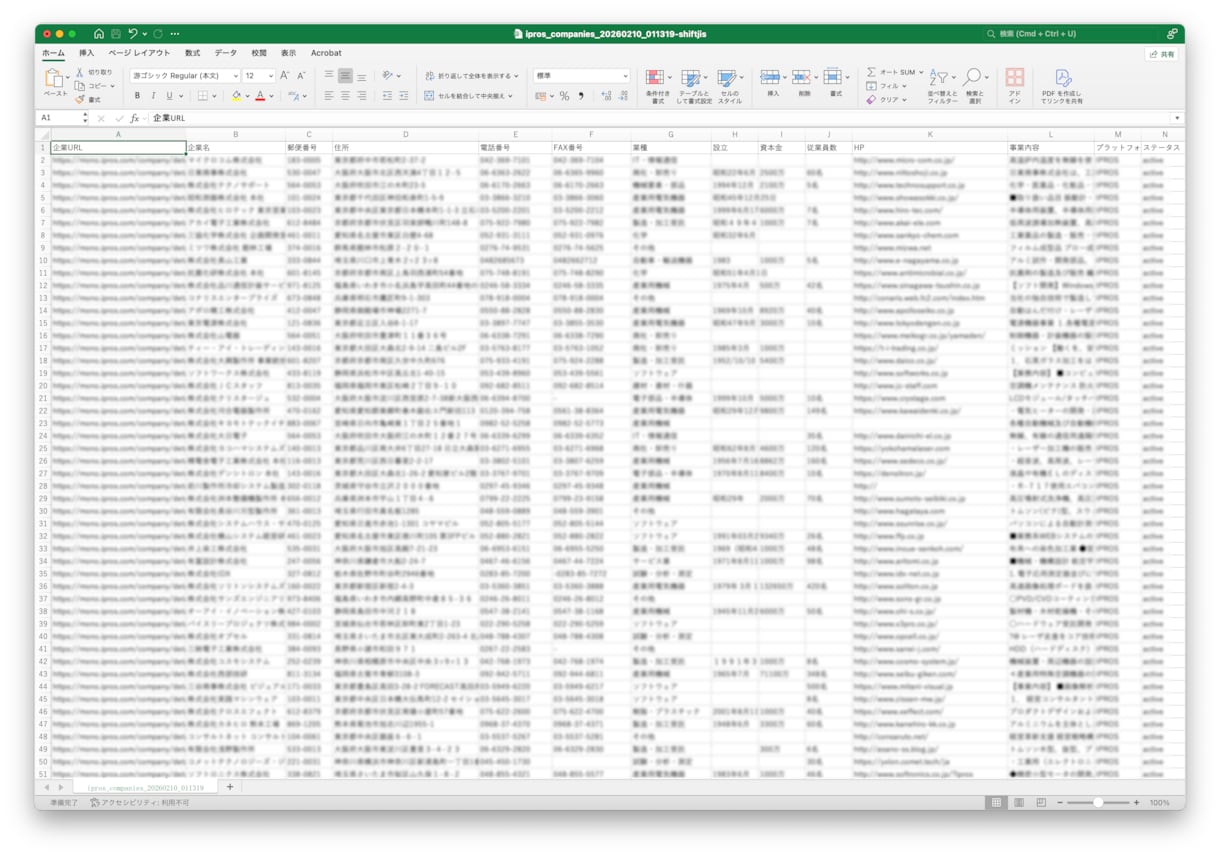Click insert cells (挿入) icon
Viewport: 1220px width, 856px height.
pyautogui.click(x=769, y=77)
